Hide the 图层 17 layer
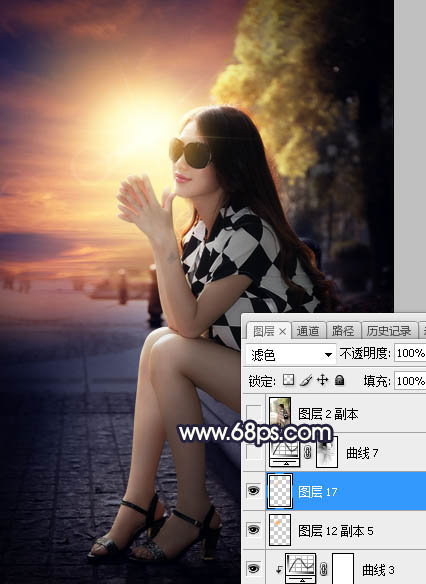 [x=254, y=491]
